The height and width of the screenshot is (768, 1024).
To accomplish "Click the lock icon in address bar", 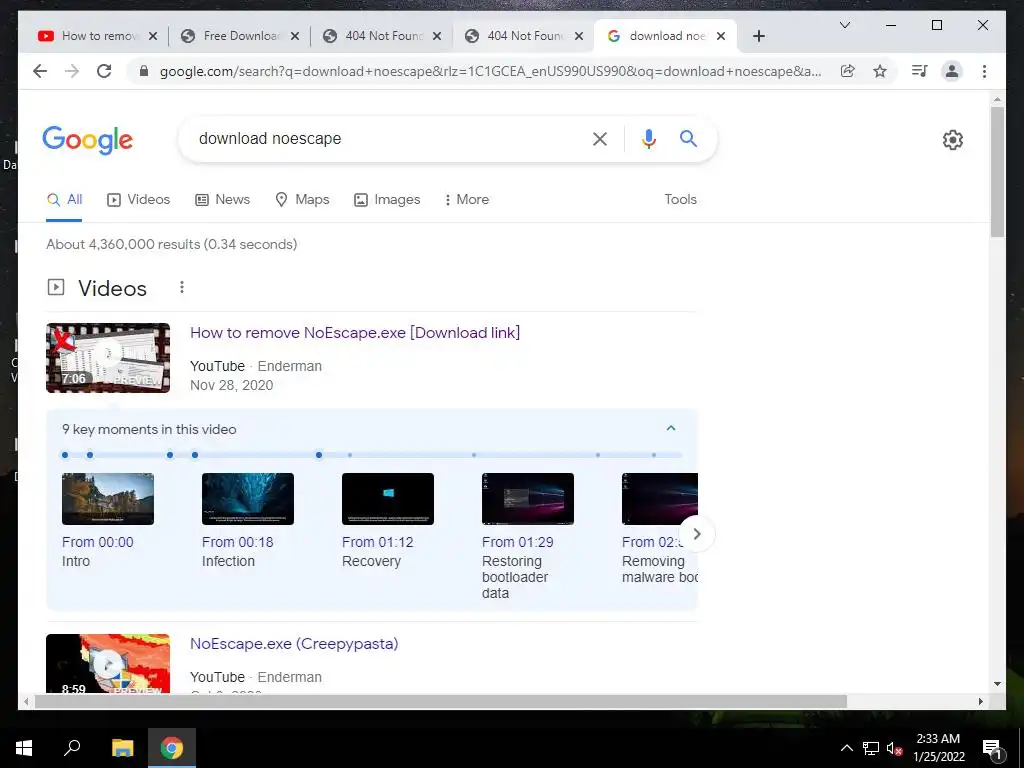I will [144, 71].
